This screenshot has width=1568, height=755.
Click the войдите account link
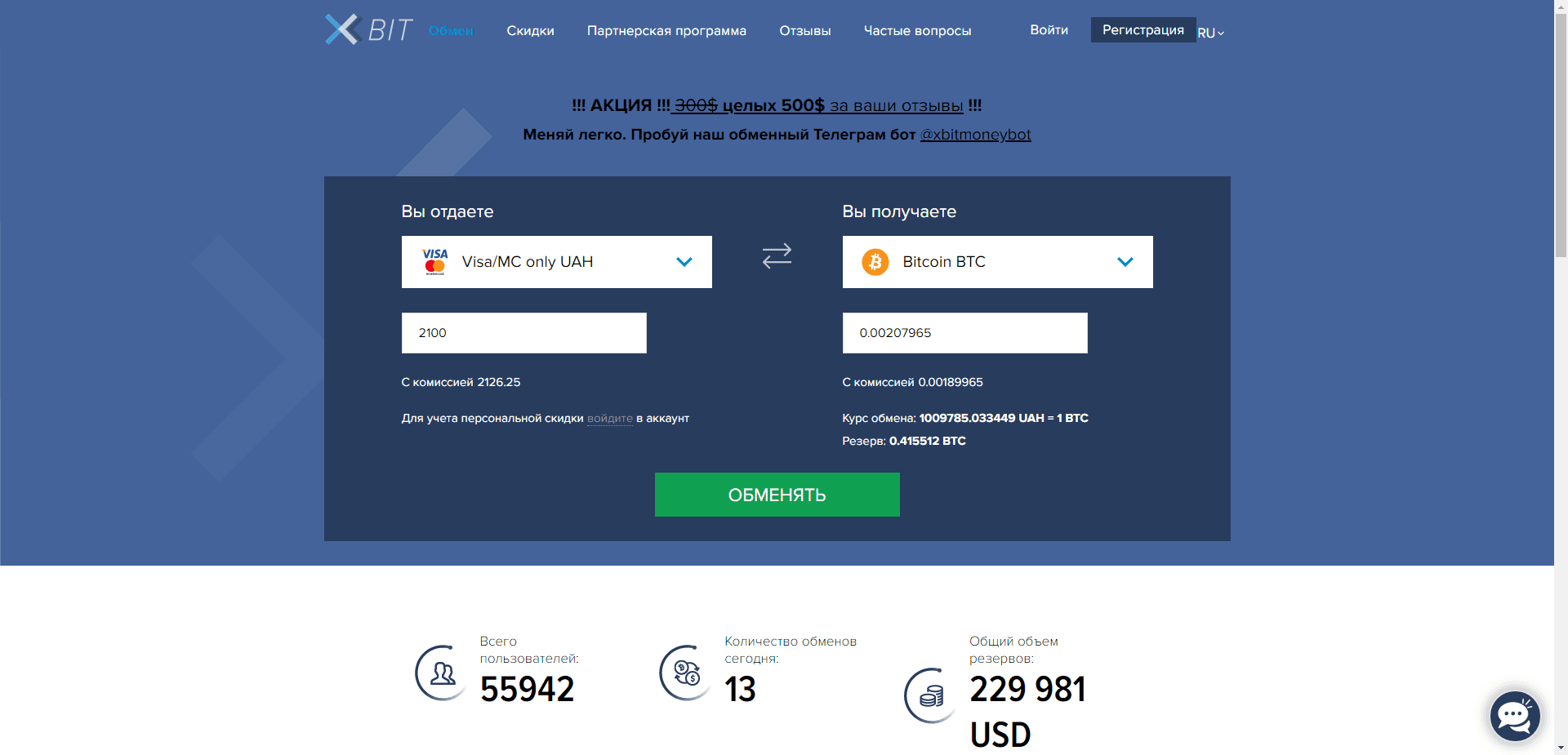click(609, 418)
